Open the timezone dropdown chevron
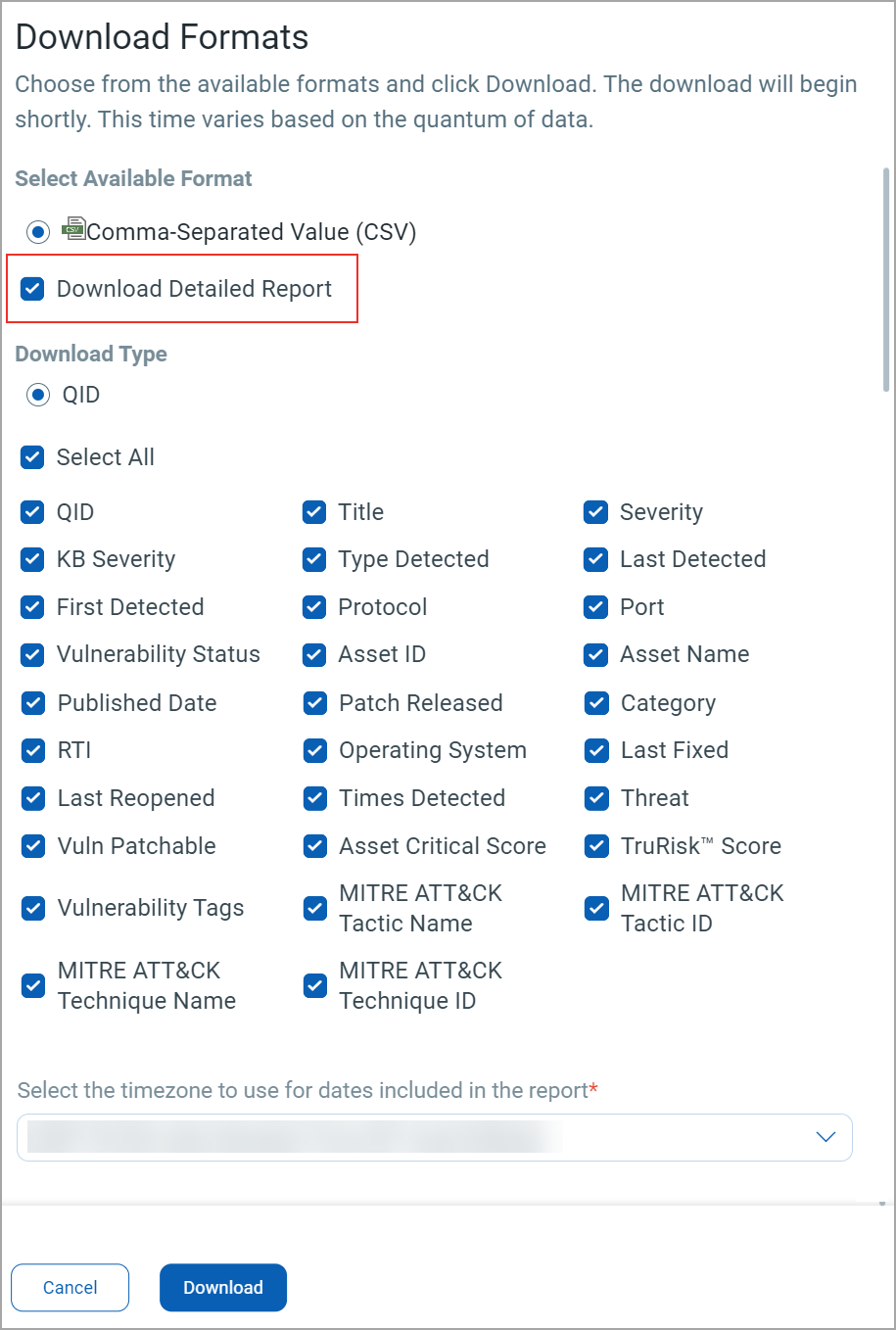This screenshot has width=896, height=1330. pos(825,1137)
